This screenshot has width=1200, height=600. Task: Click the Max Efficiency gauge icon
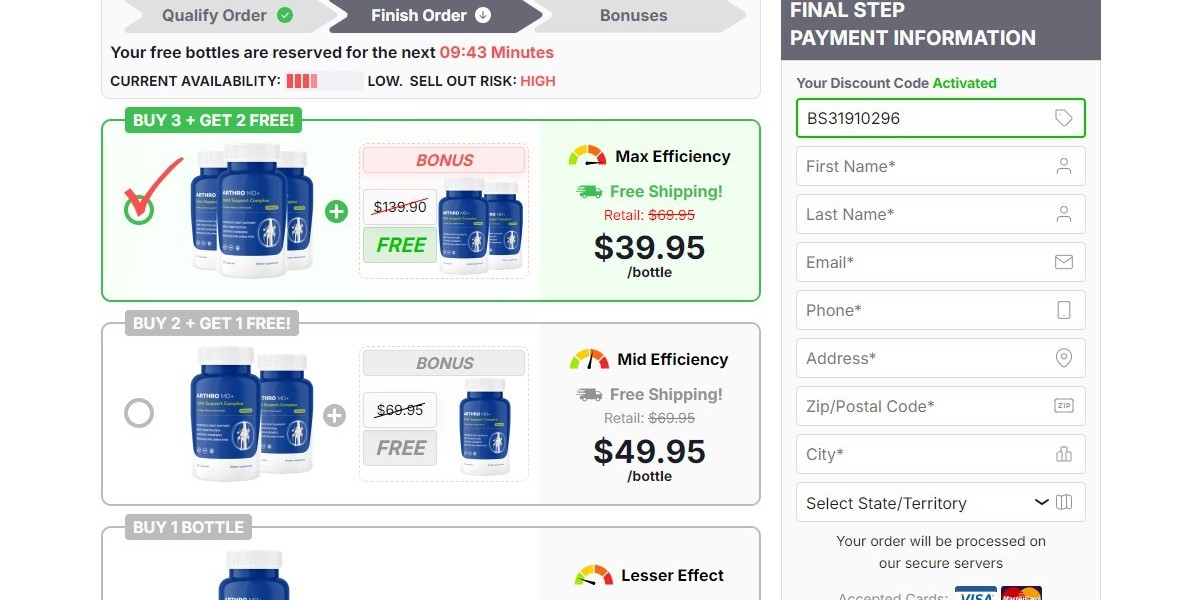point(587,156)
